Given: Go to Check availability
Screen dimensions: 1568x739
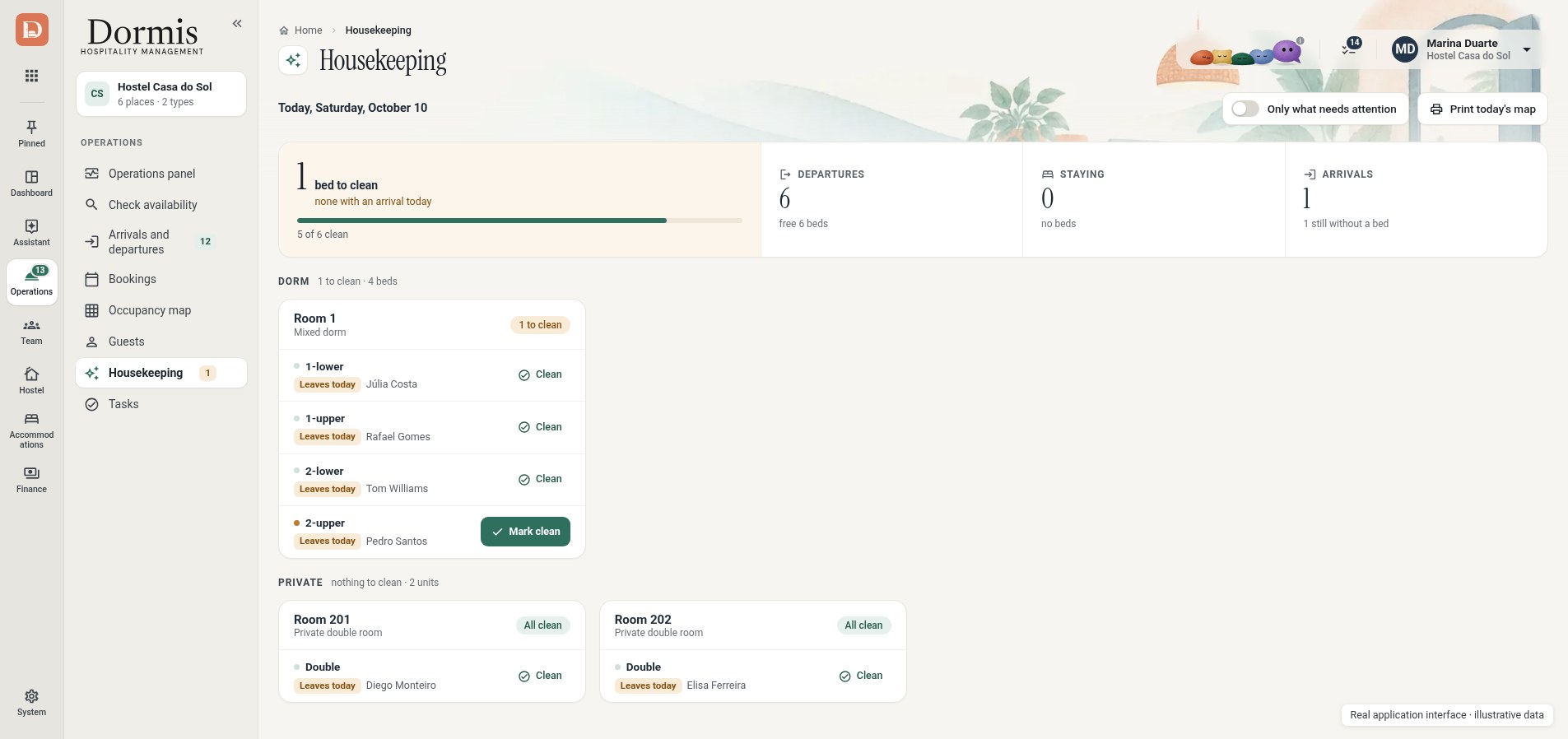Looking at the screenshot, I should pyautogui.click(x=161, y=205).
